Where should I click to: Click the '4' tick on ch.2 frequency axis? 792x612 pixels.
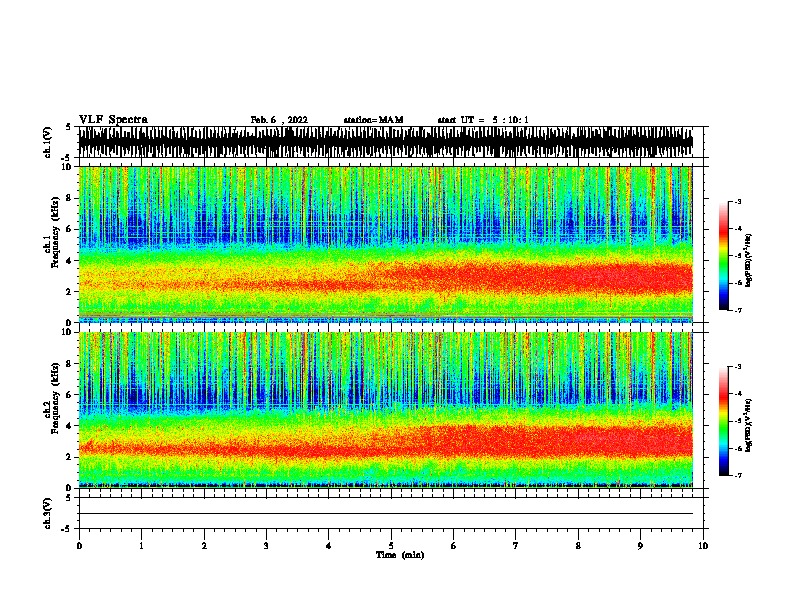coord(70,426)
